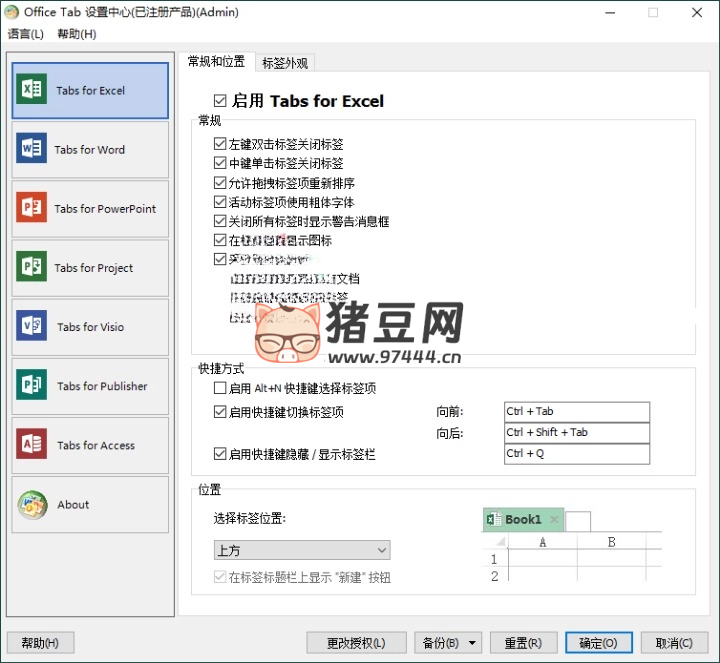Open the 帮助(H) menu in menu bar

[77, 34]
